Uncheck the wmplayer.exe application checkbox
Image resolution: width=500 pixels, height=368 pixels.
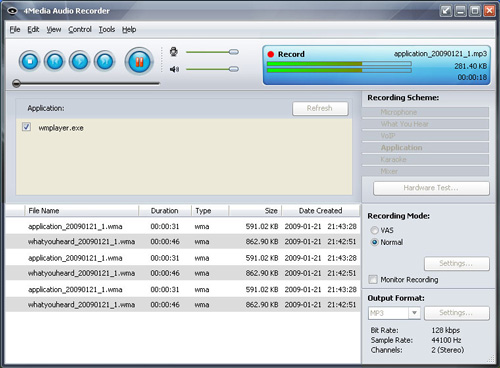[26, 127]
